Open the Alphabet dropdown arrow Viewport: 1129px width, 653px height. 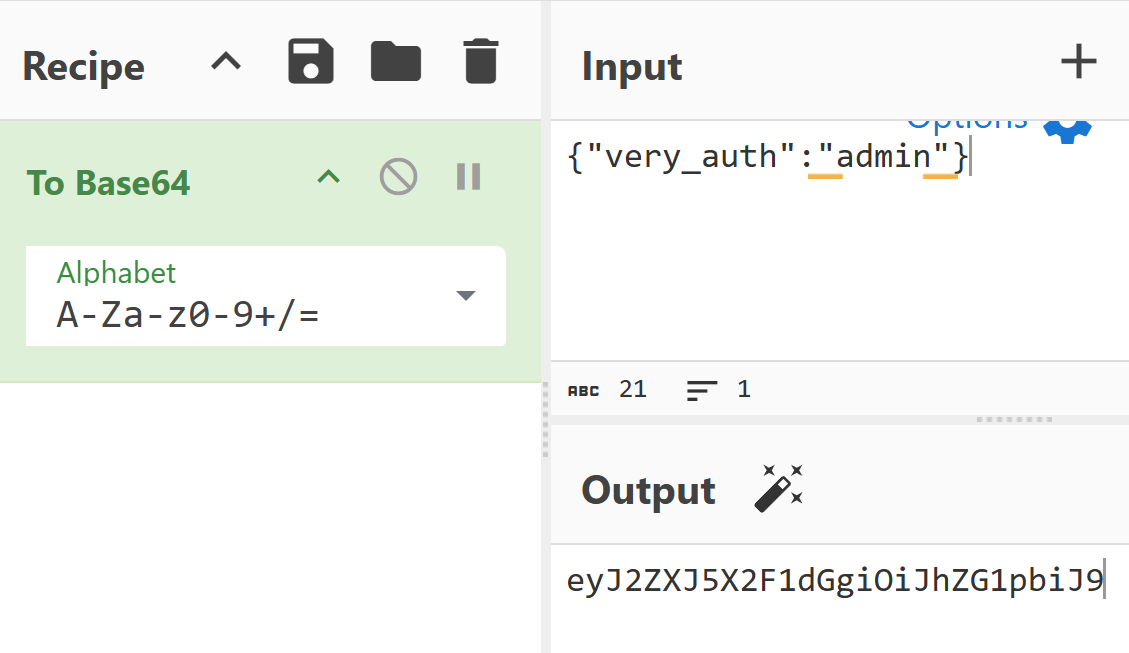(465, 296)
